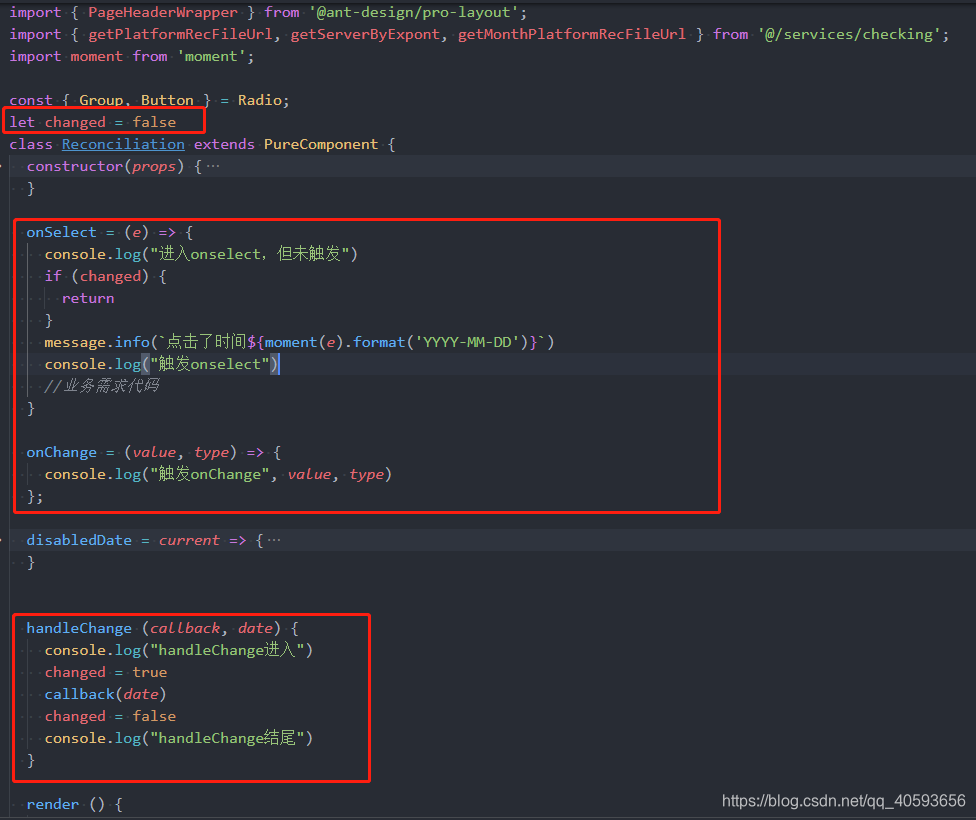Image resolution: width=976 pixels, height=820 pixels.
Task: Expand the folded constructor(props) body ellipsis
Action: (213, 166)
